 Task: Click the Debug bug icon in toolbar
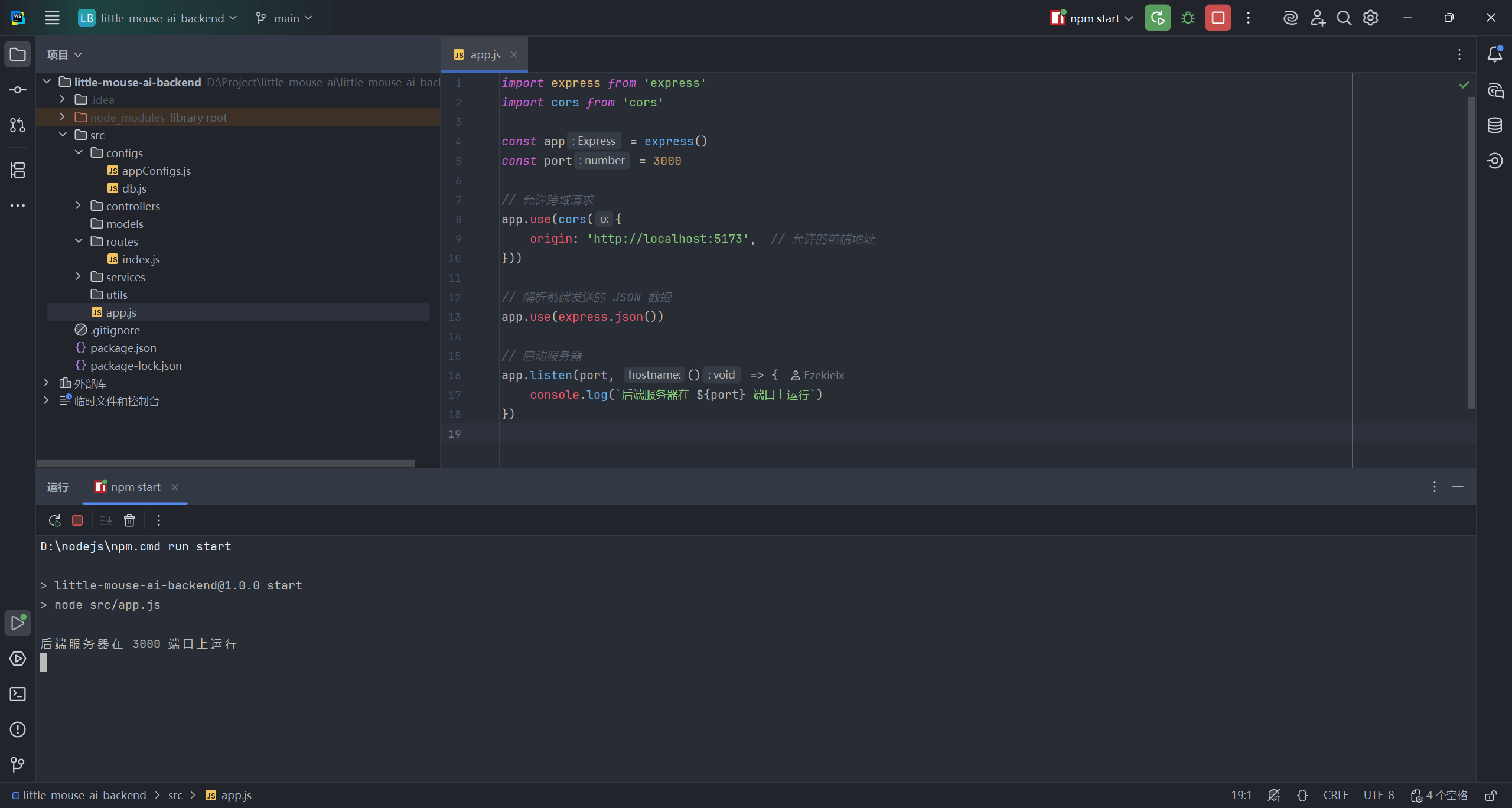coord(1188,18)
